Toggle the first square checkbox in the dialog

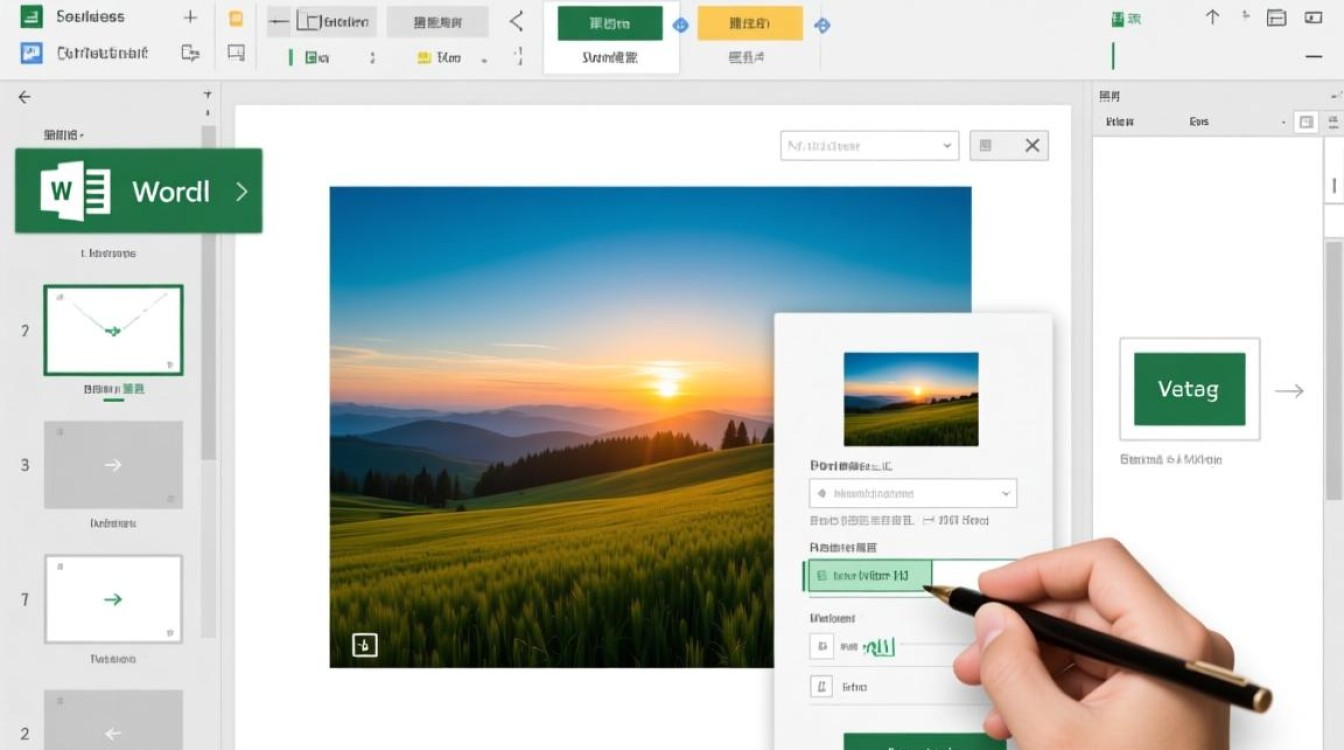(x=821, y=647)
